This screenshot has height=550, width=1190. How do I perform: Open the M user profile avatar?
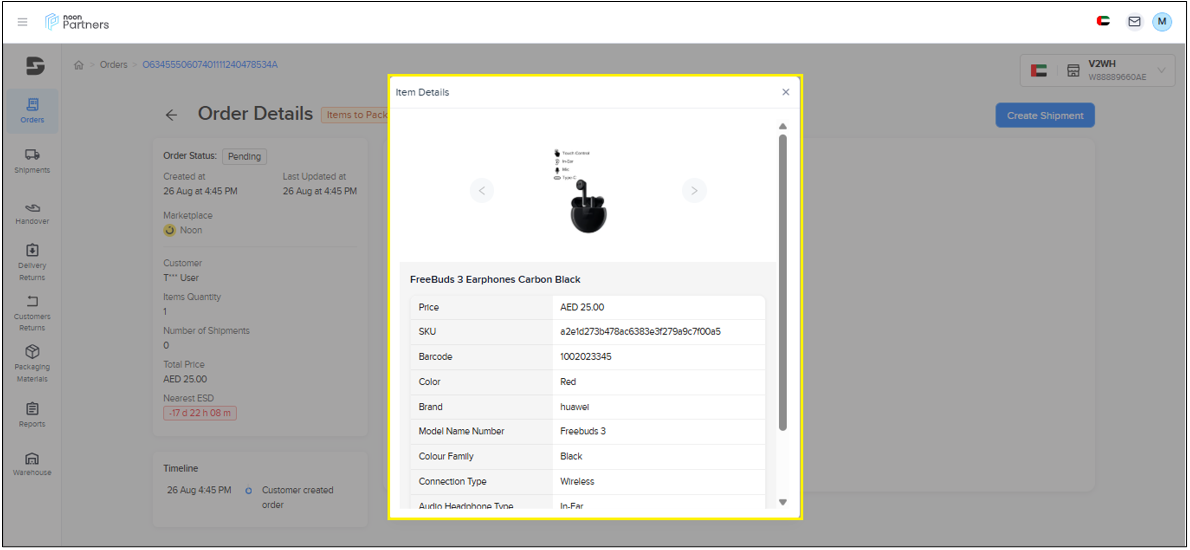tap(1162, 21)
